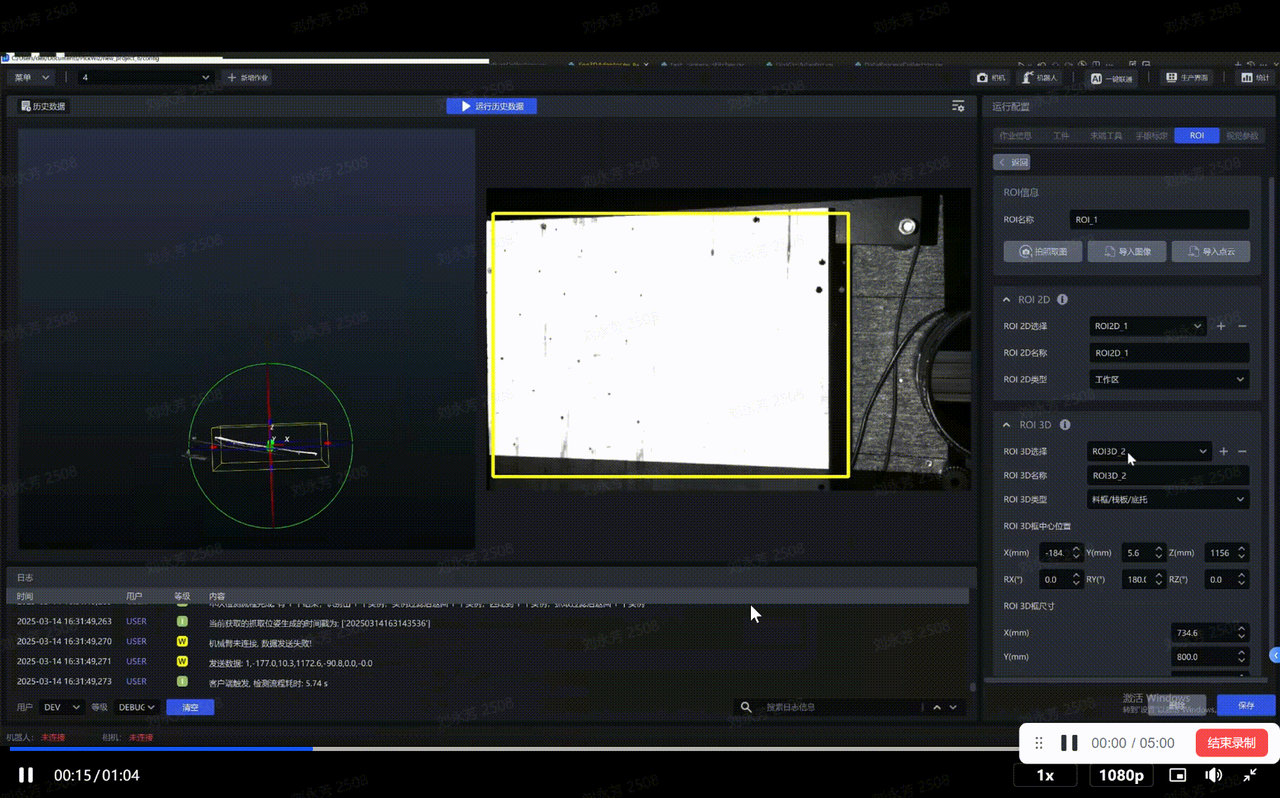The width and height of the screenshot is (1280, 798).
Task: Click the view settings icon above the image
Action: [958, 106]
